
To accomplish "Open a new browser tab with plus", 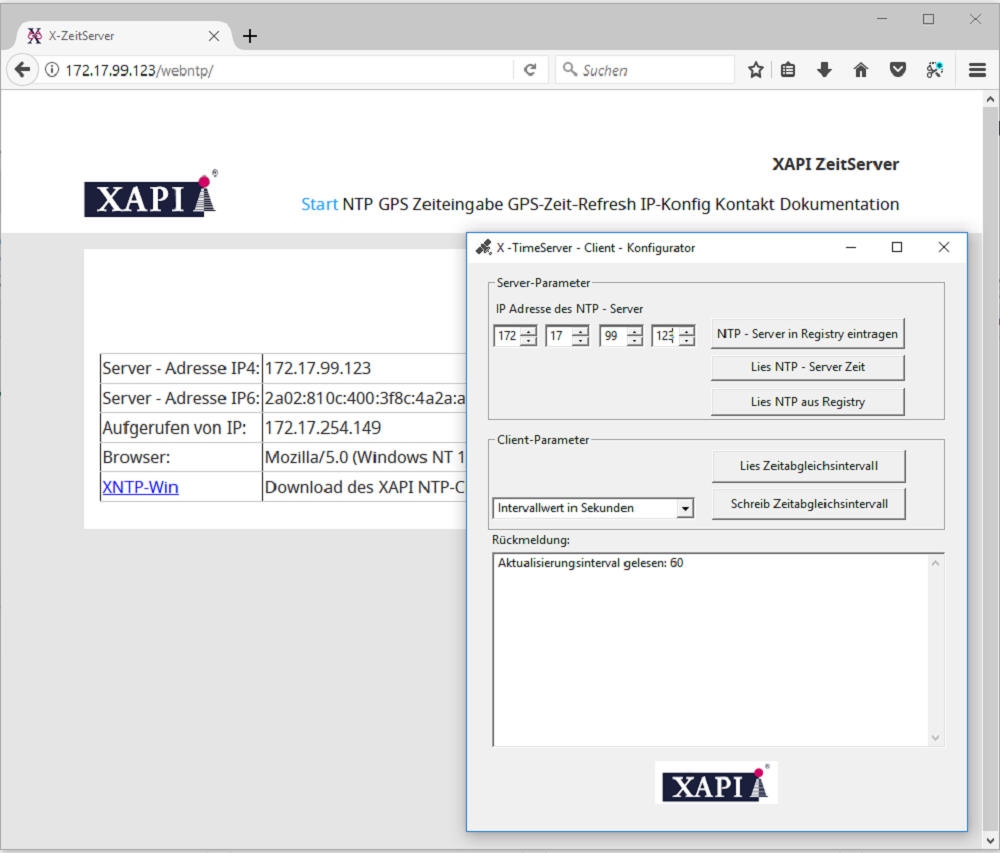I will pos(250,36).
